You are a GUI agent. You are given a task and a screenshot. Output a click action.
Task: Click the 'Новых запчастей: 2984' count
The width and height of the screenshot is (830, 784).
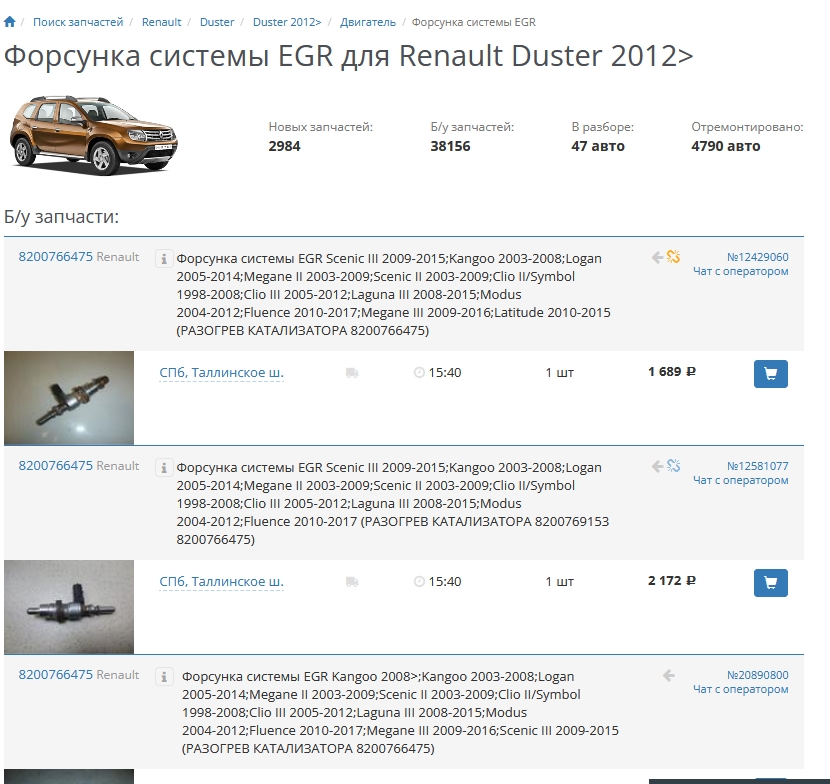coord(321,137)
